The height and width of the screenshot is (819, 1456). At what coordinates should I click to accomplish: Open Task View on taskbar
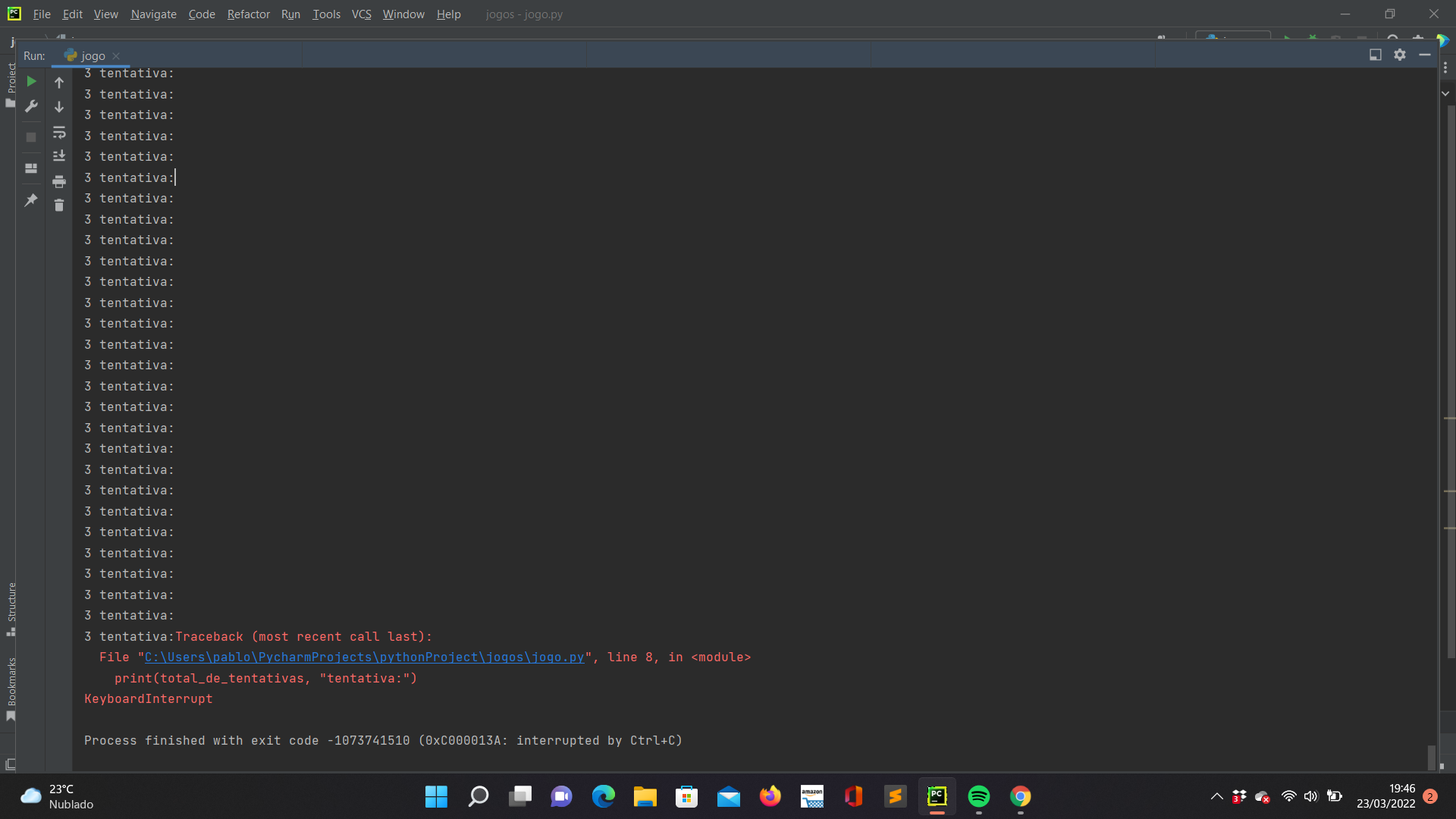tap(520, 796)
